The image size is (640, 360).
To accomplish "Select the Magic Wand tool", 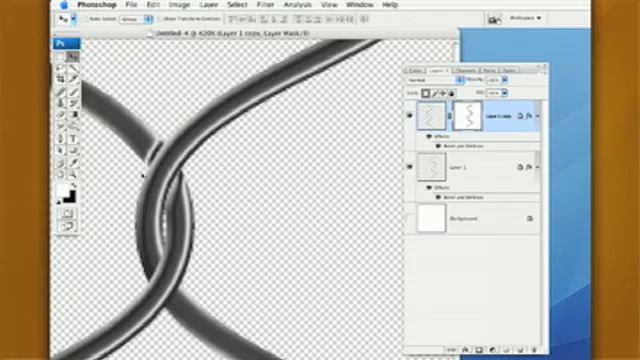I will click(x=73, y=68).
